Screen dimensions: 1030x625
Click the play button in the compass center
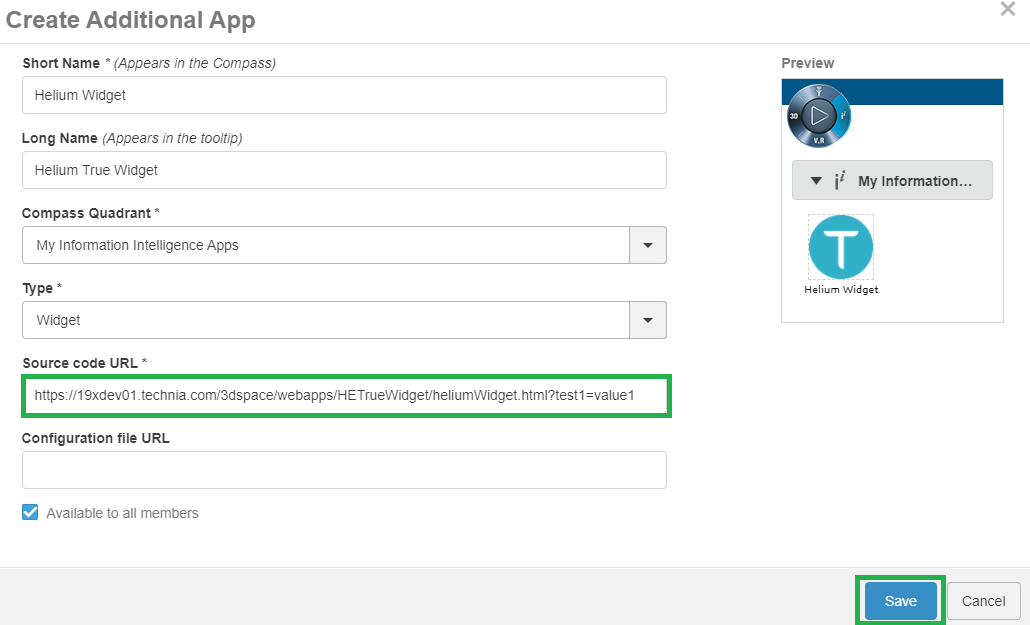[819, 115]
